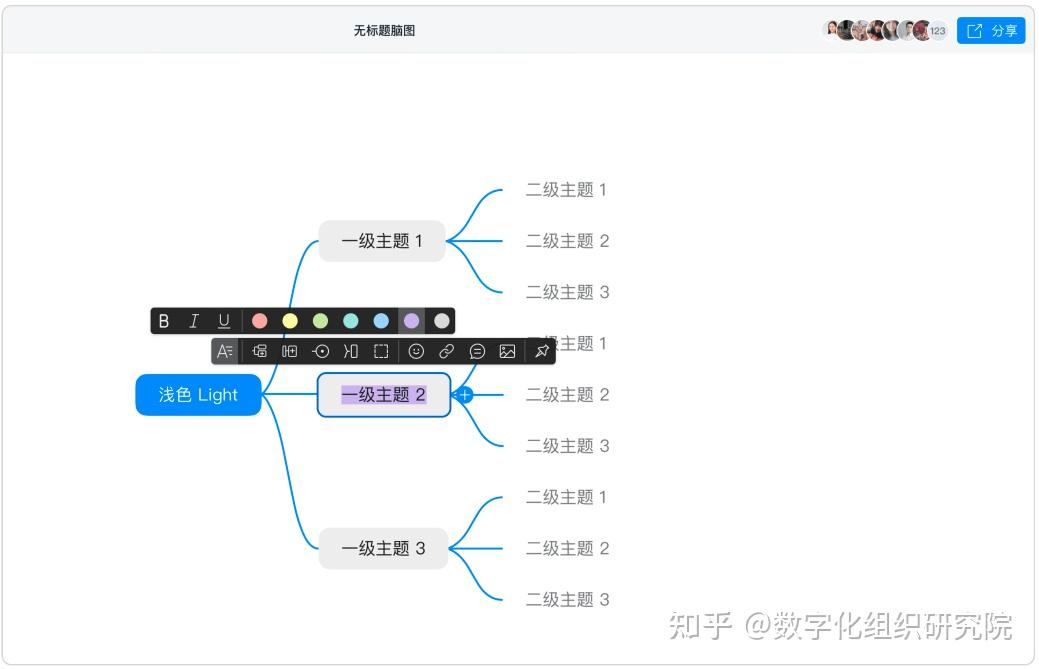
Task: Click the selection frame icon
Action: (383, 352)
